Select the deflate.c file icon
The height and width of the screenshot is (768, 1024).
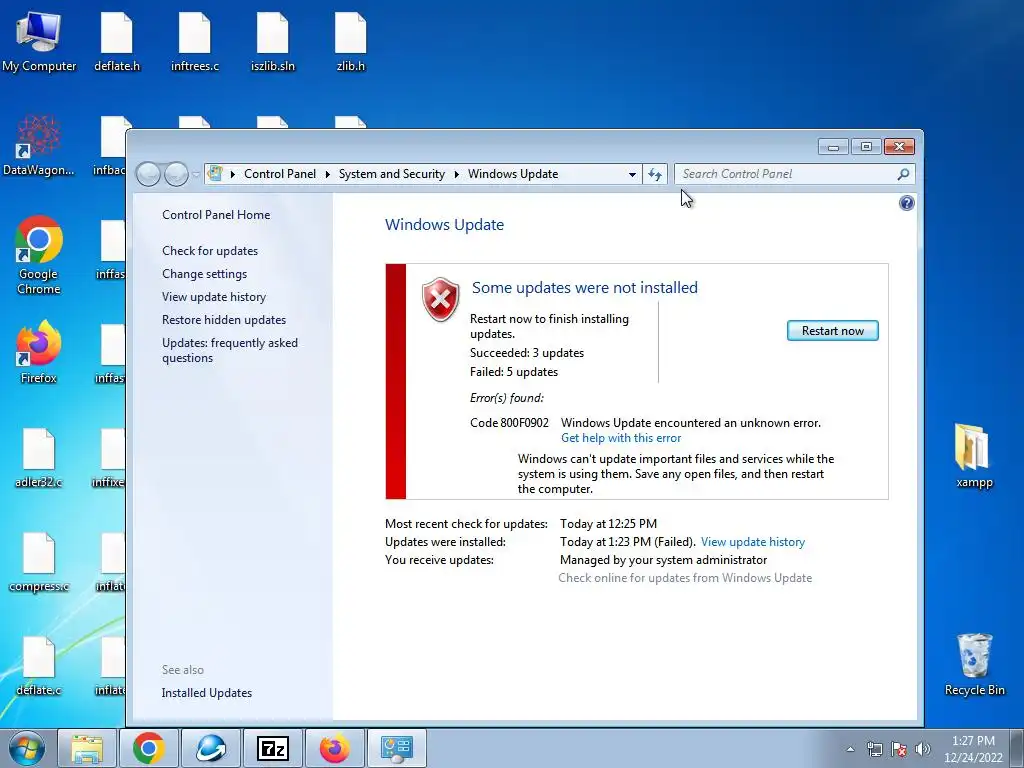click(x=39, y=665)
